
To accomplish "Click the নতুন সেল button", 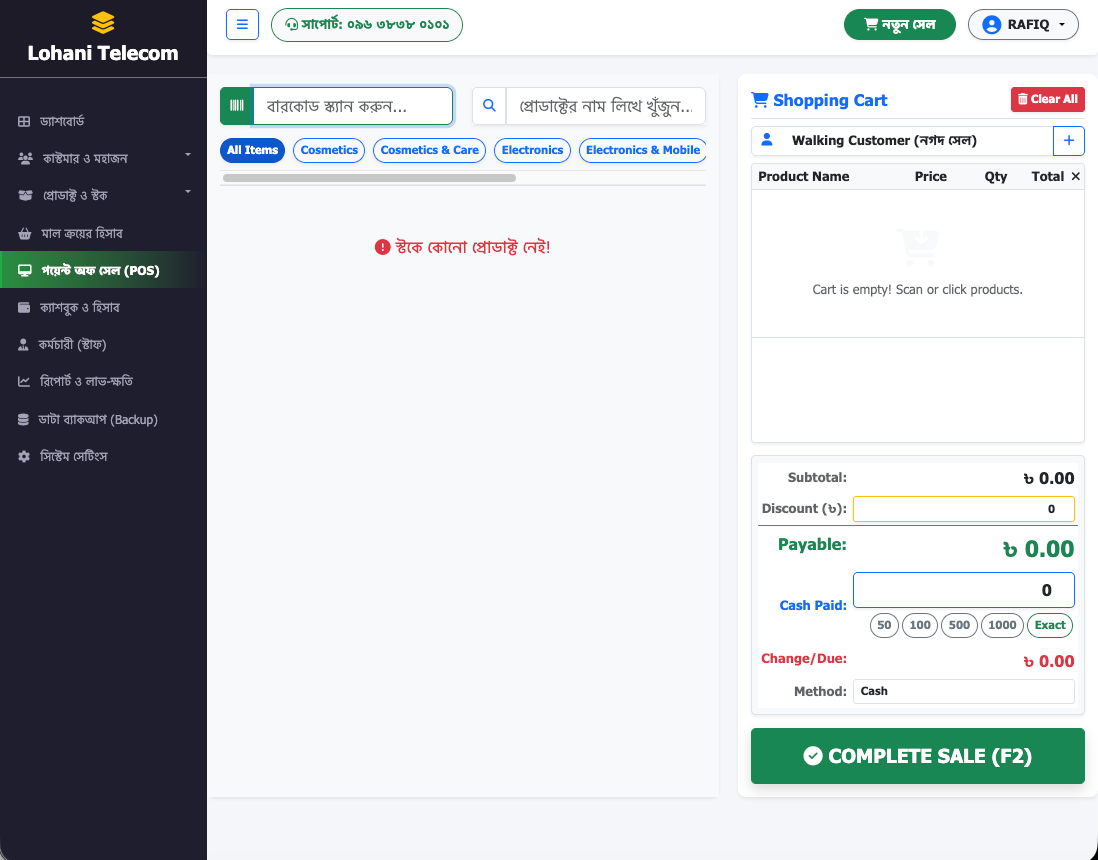I will 900,25.
